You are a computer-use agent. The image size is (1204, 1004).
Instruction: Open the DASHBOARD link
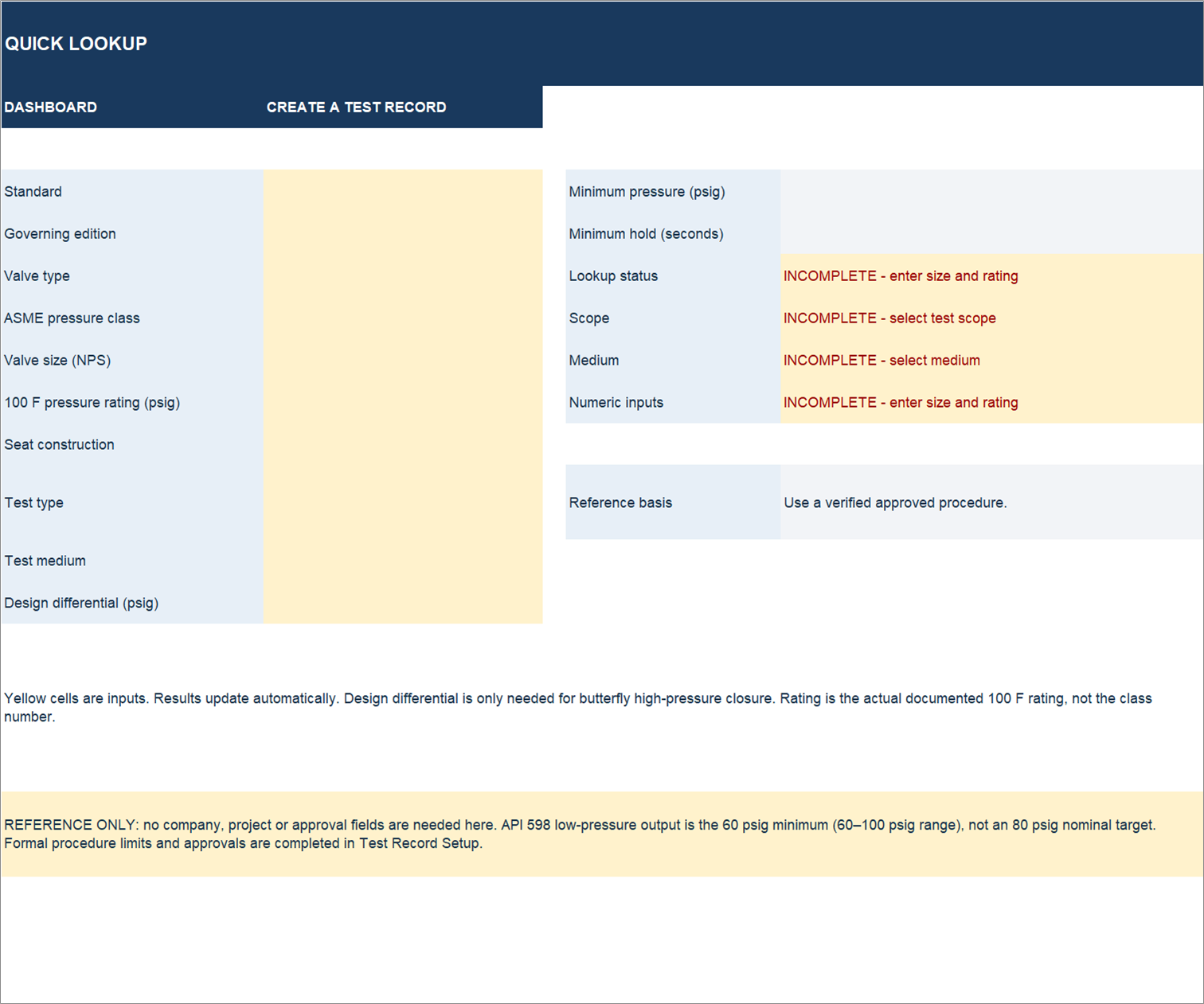(x=51, y=107)
